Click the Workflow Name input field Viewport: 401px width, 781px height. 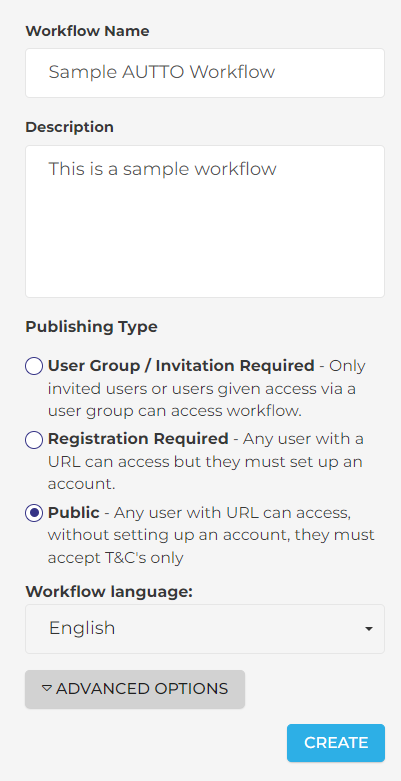(205, 73)
